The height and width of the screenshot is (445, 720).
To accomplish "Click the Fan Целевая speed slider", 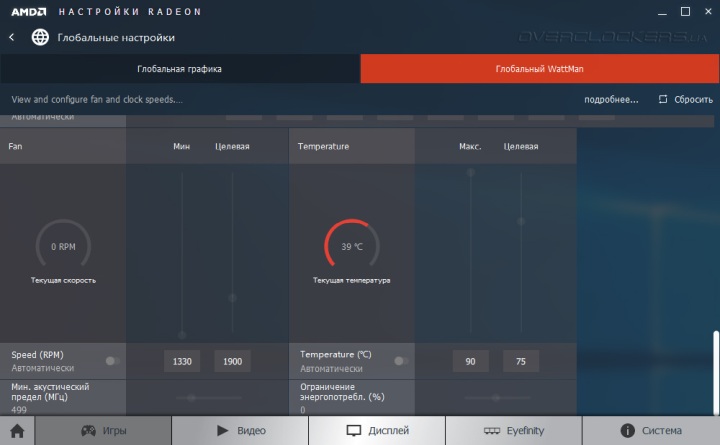I will (232, 253).
